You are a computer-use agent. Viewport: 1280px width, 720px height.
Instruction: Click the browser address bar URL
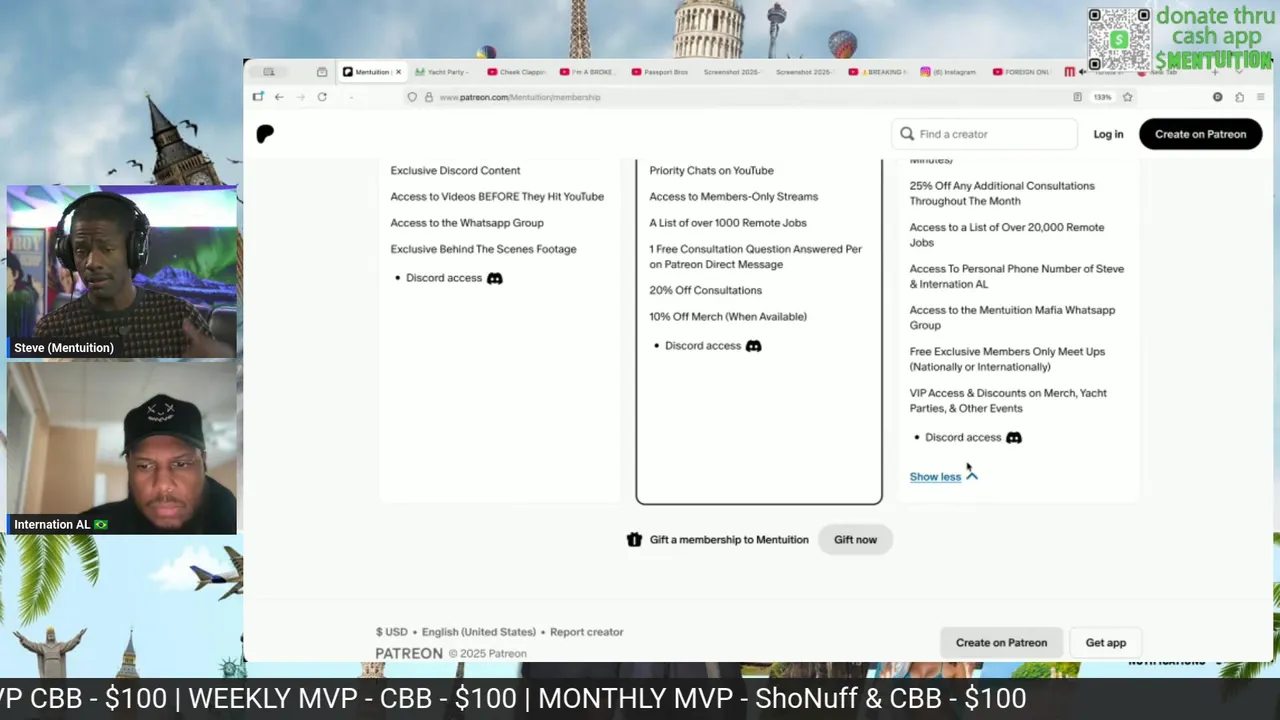tap(520, 97)
